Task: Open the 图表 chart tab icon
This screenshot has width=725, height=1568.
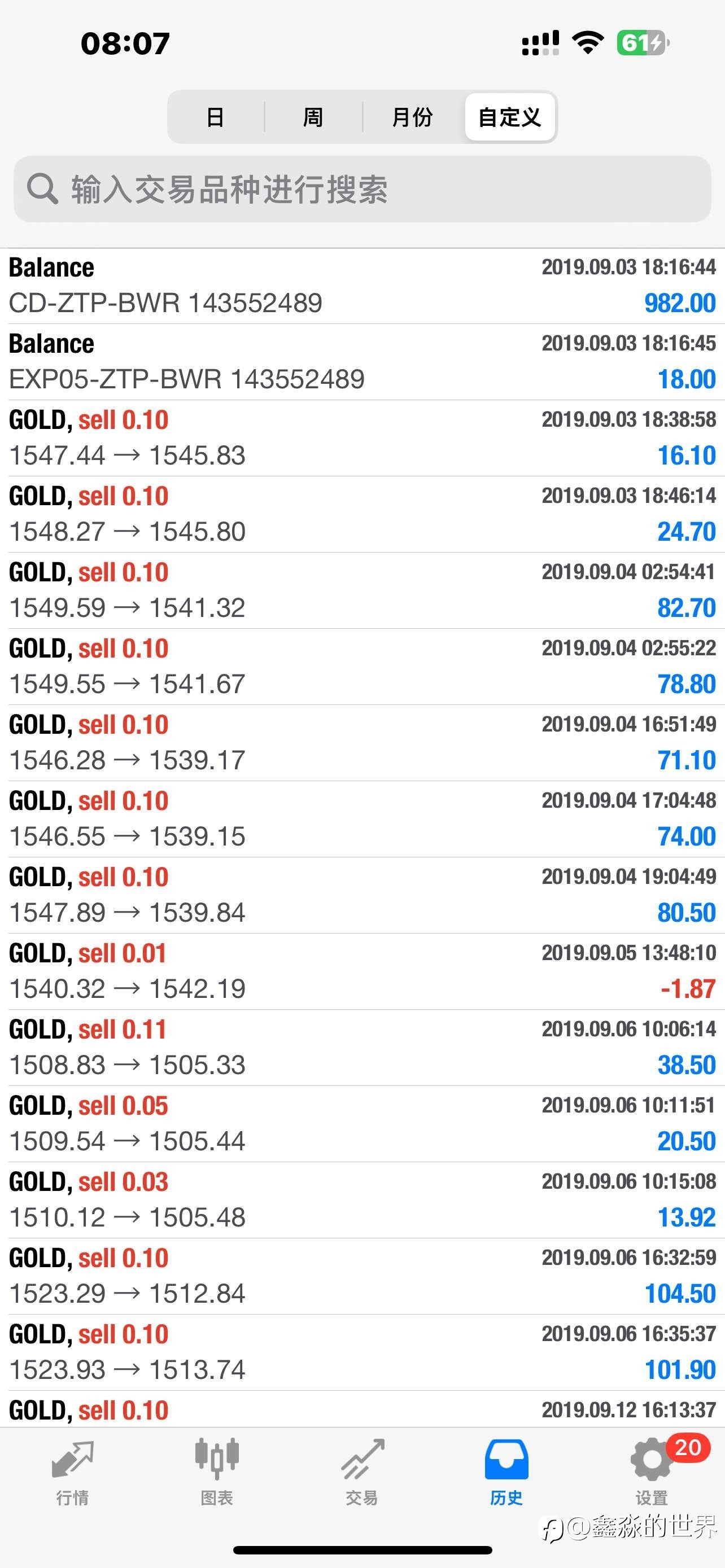Action: point(217,1458)
